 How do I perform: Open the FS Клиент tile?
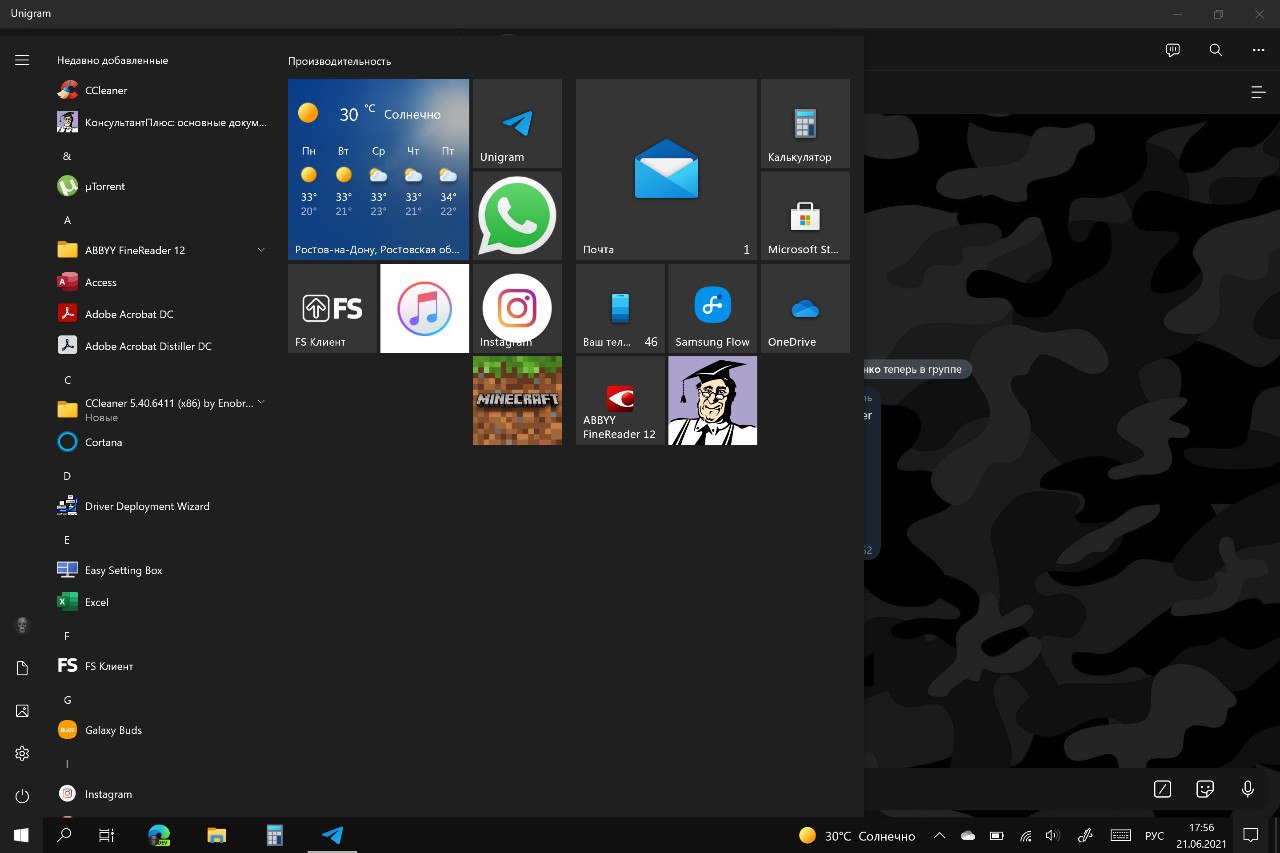[x=332, y=309]
